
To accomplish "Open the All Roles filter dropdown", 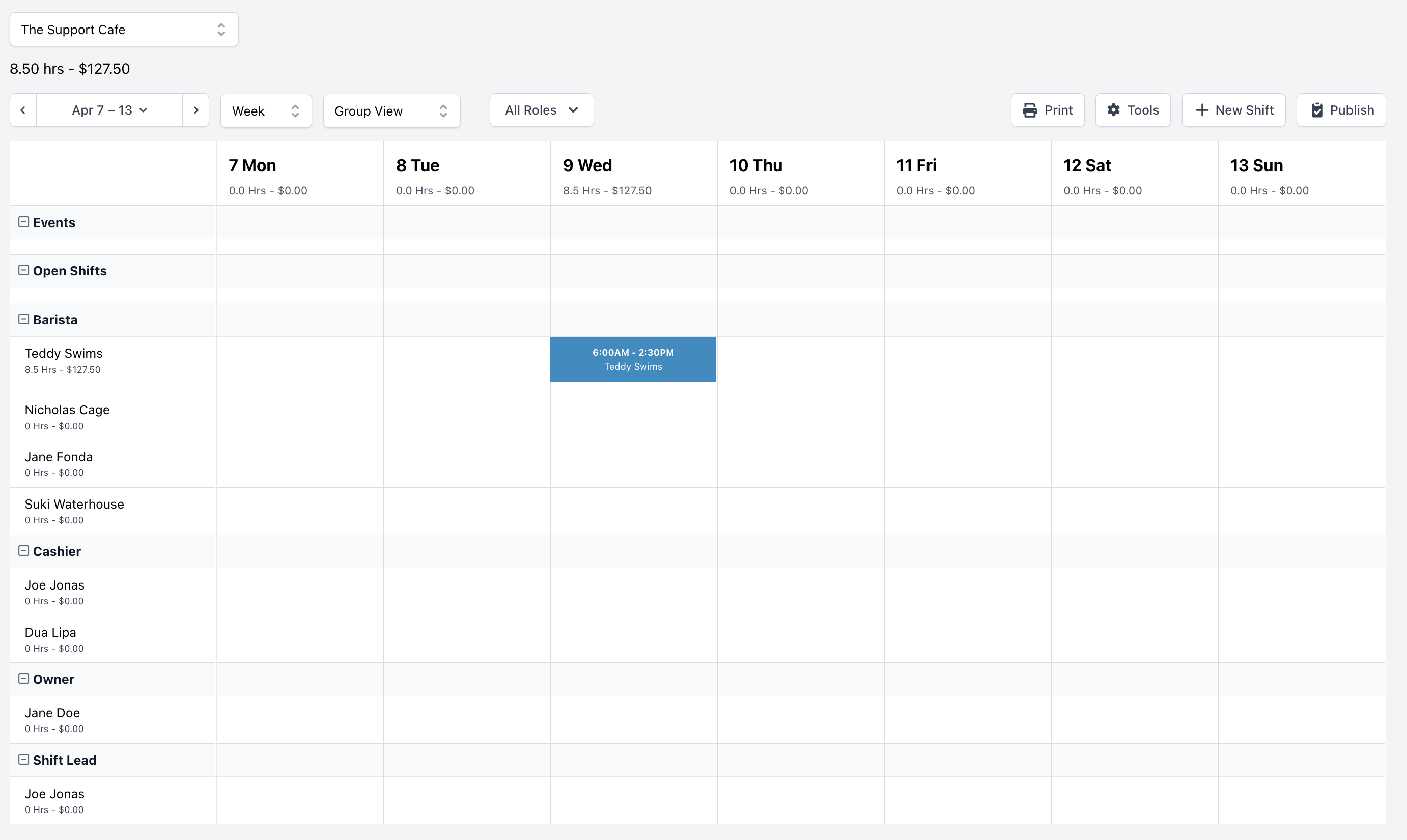I will coord(541,110).
